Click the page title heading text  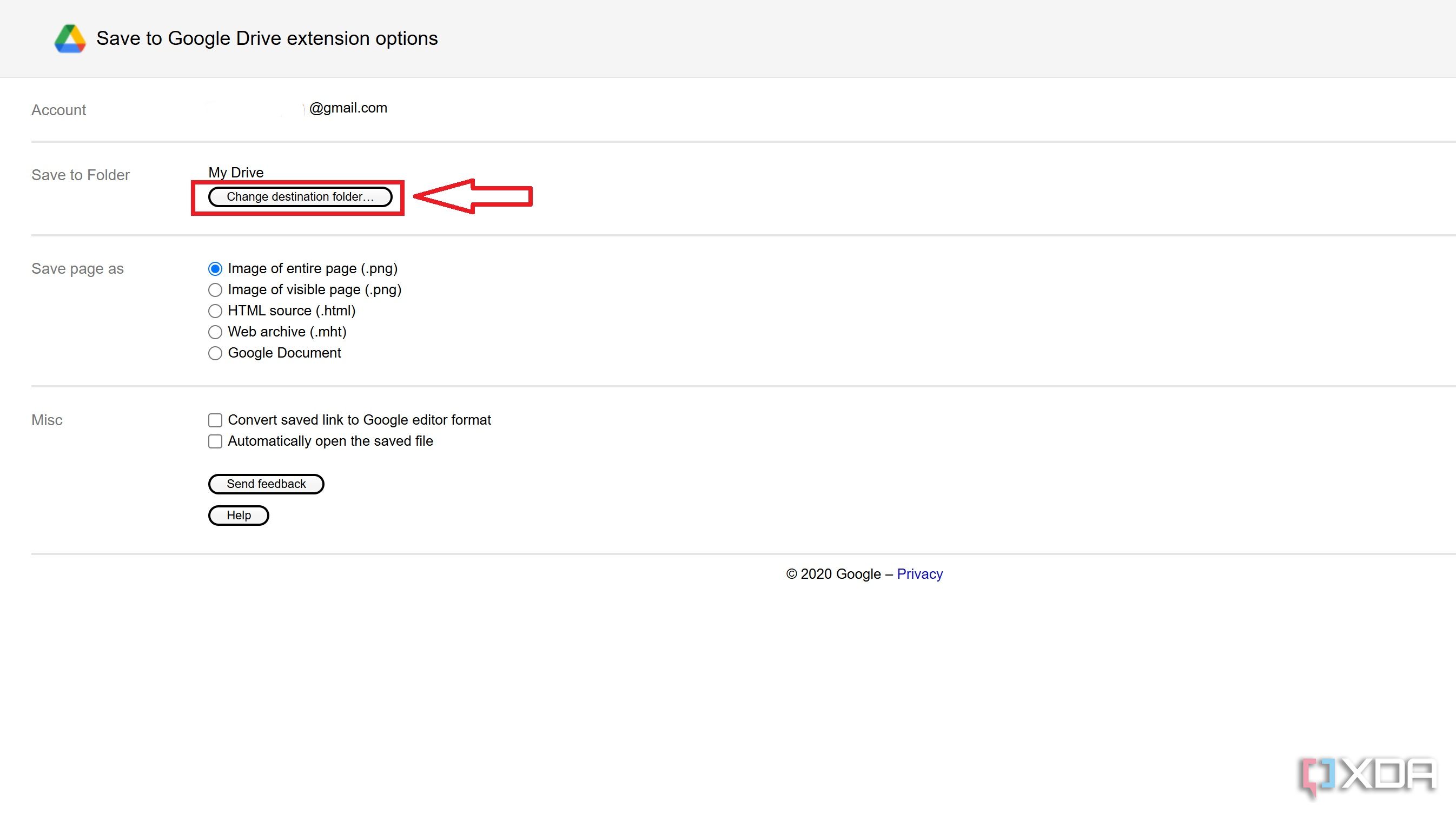click(x=267, y=38)
